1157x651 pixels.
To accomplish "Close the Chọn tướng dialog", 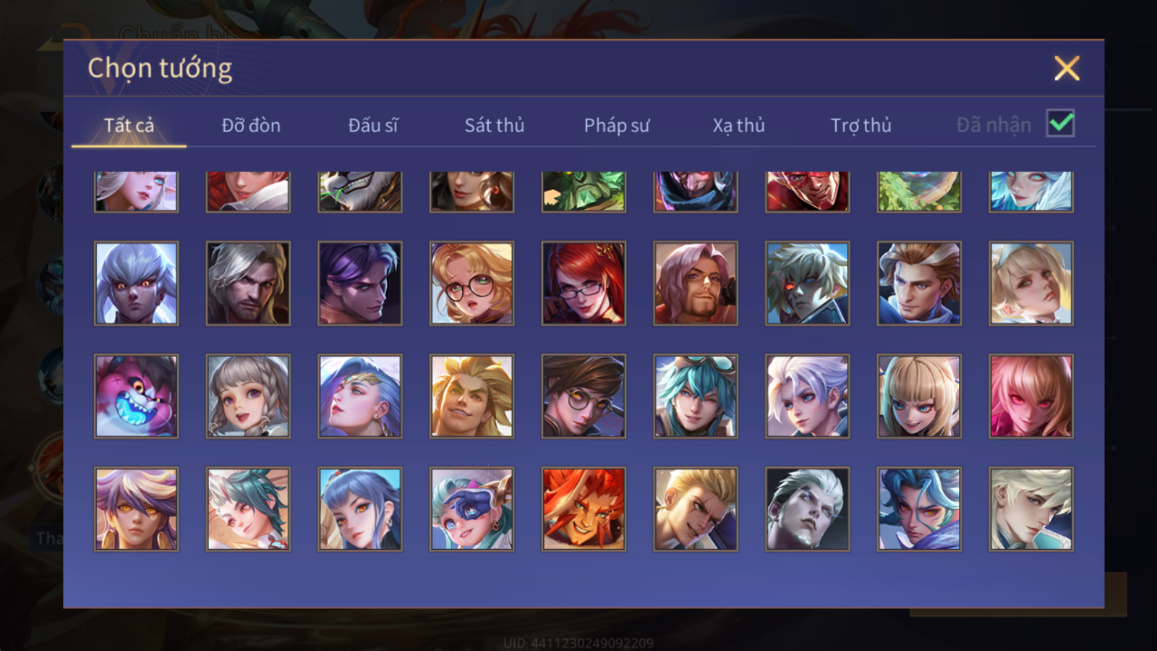I will (x=1067, y=68).
